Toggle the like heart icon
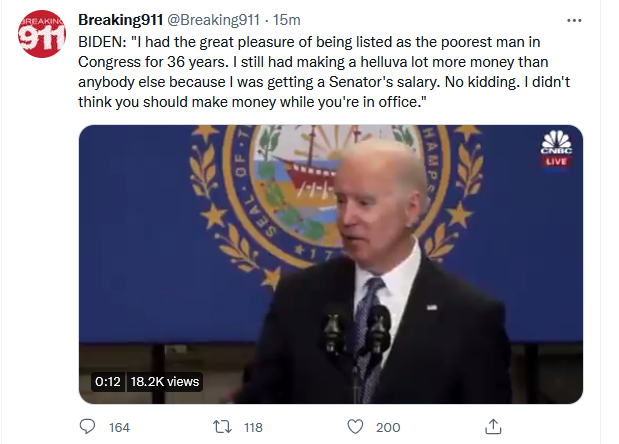 (354, 427)
